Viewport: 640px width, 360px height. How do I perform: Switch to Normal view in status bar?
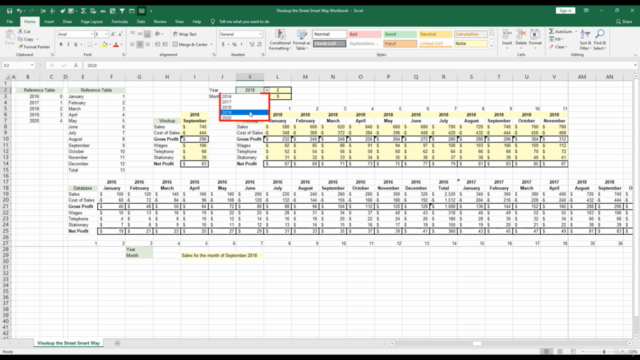(x=546, y=351)
